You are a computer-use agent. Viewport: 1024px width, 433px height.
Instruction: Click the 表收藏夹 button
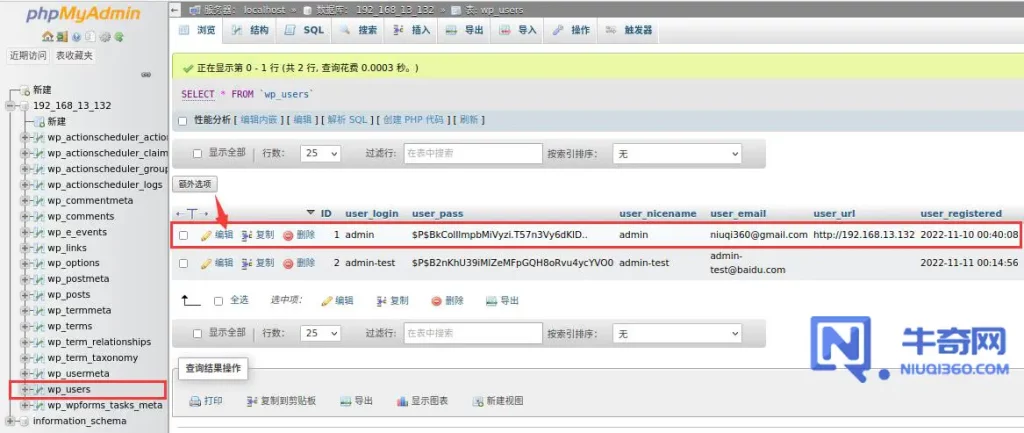coord(74,56)
